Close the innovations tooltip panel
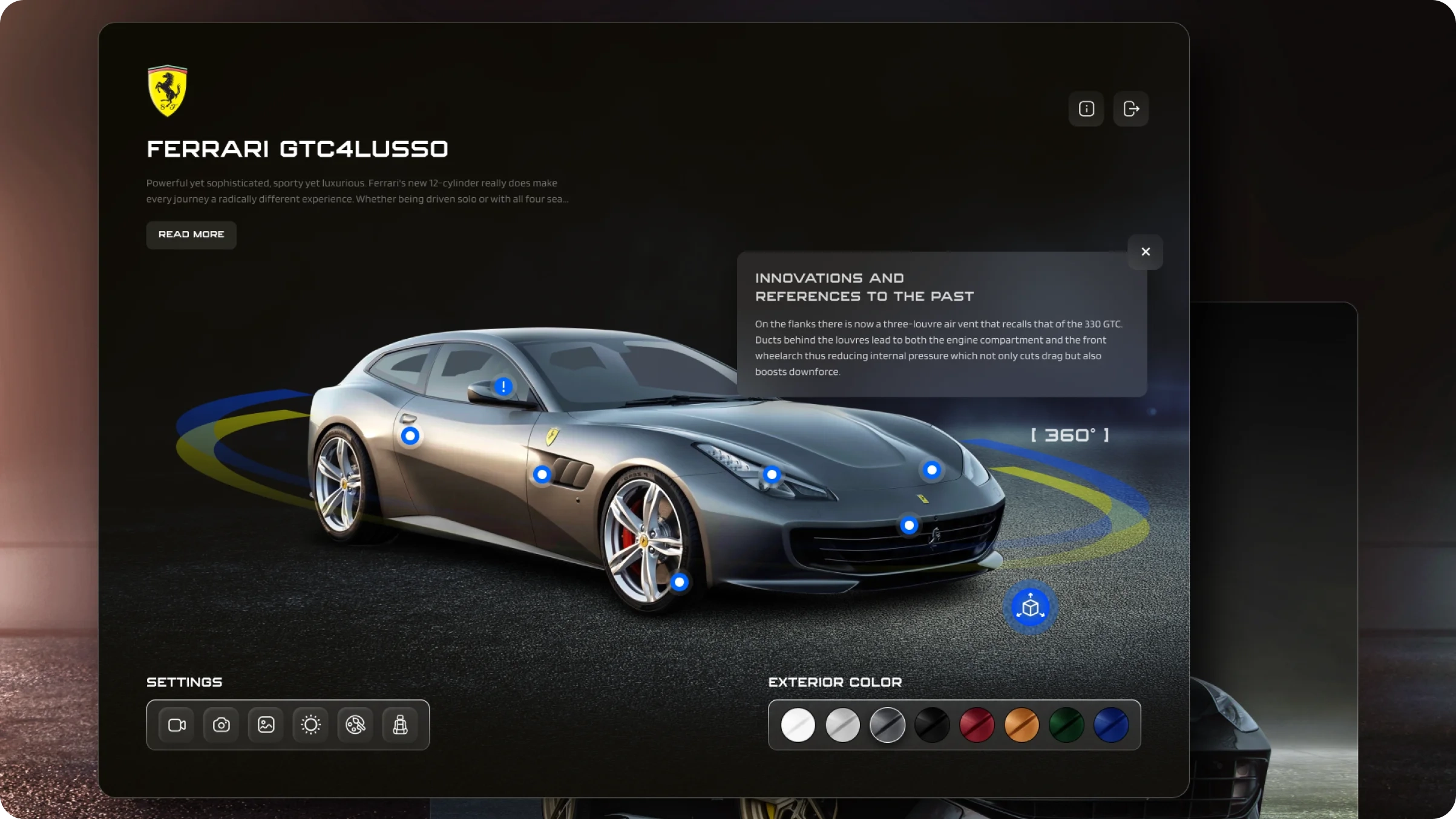This screenshot has height=819, width=1456. (1145, 251)
